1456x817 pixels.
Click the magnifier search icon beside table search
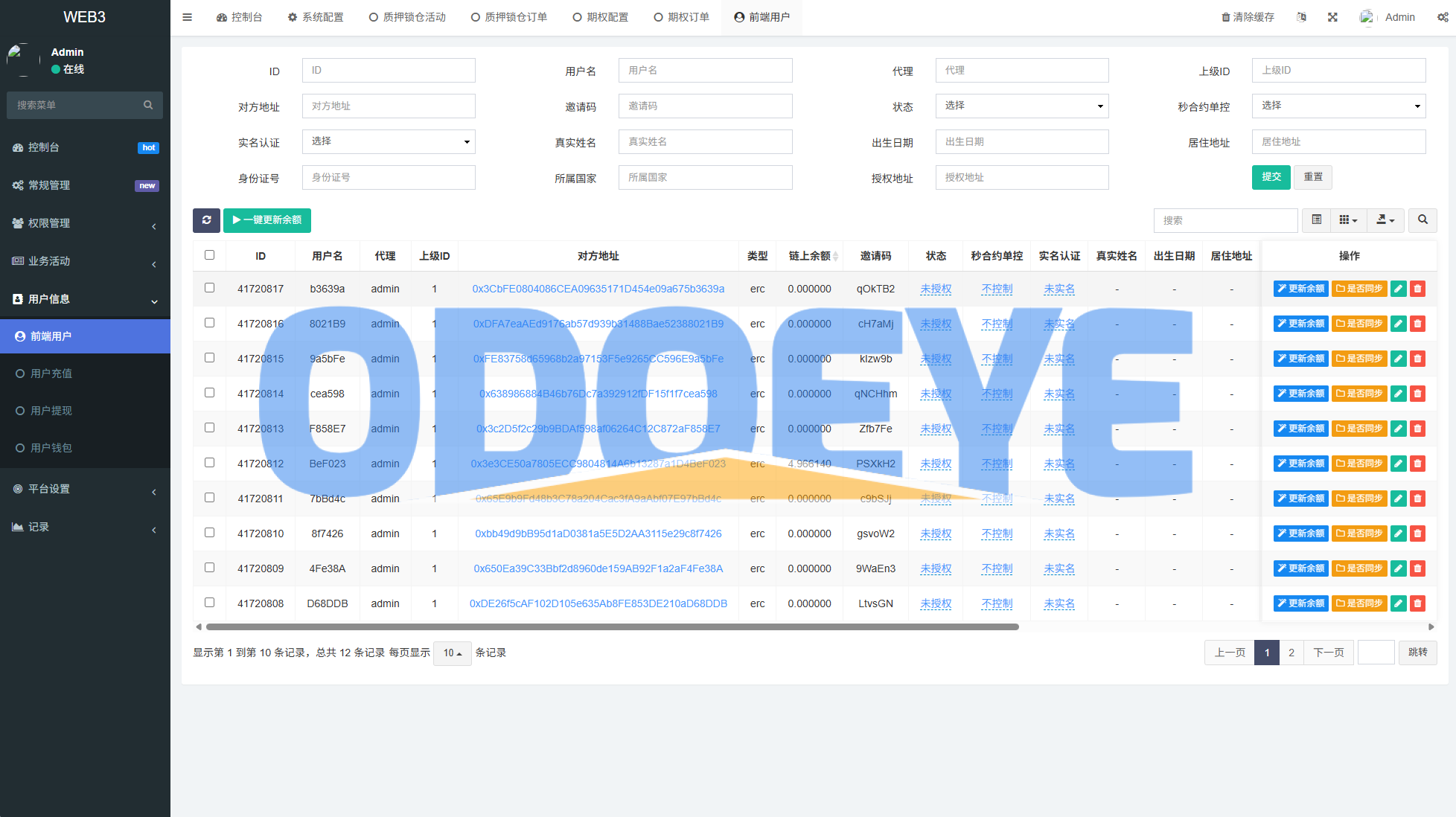coord(1423,220)
